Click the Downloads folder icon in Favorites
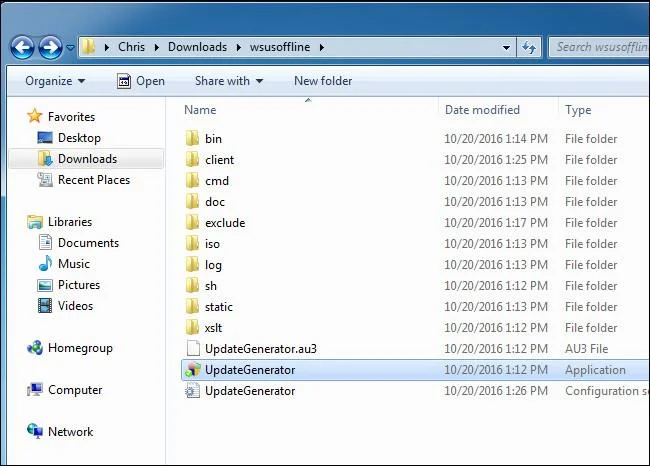This screenshot has width=650, height=466. (45, 159)
